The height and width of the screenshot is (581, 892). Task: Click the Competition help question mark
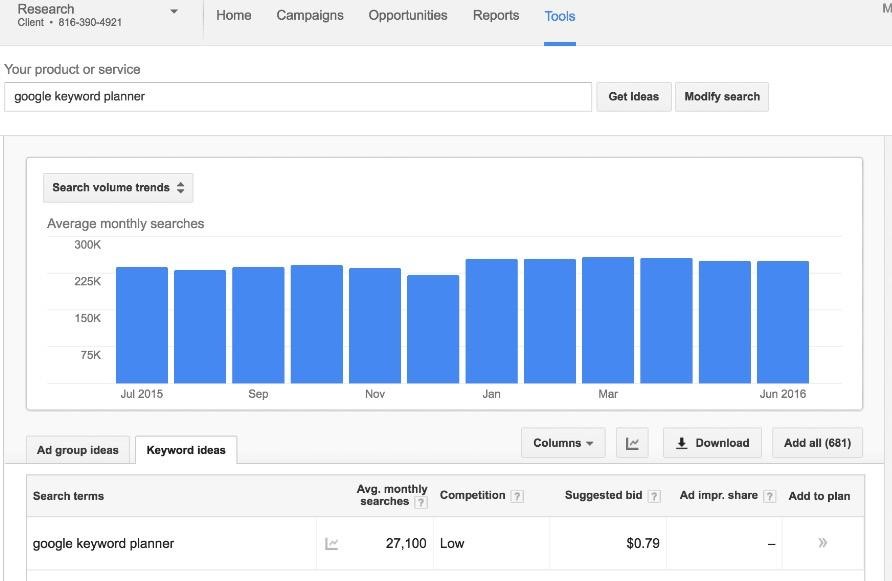pos(517,496)
